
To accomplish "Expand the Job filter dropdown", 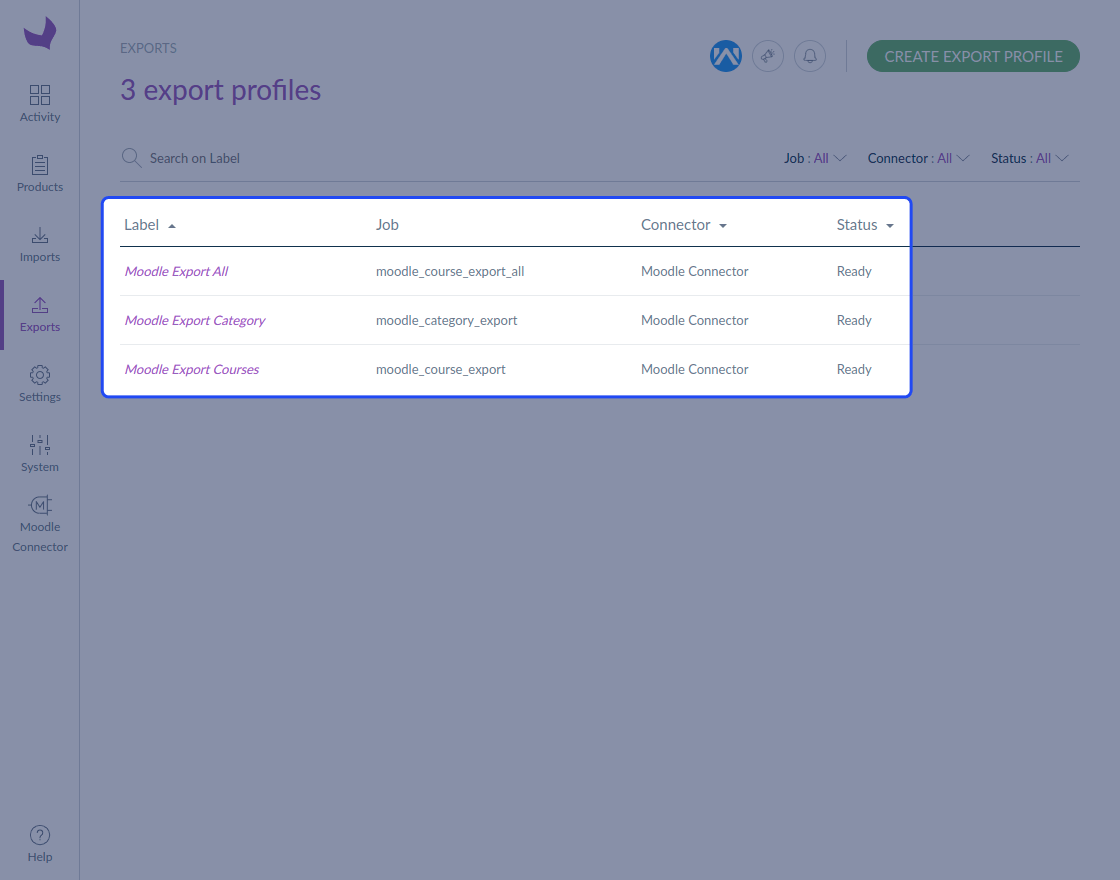I will [815, 159].
